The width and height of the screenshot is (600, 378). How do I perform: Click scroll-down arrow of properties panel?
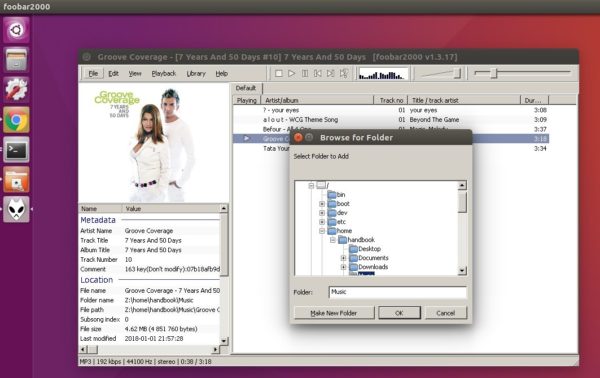224,341
